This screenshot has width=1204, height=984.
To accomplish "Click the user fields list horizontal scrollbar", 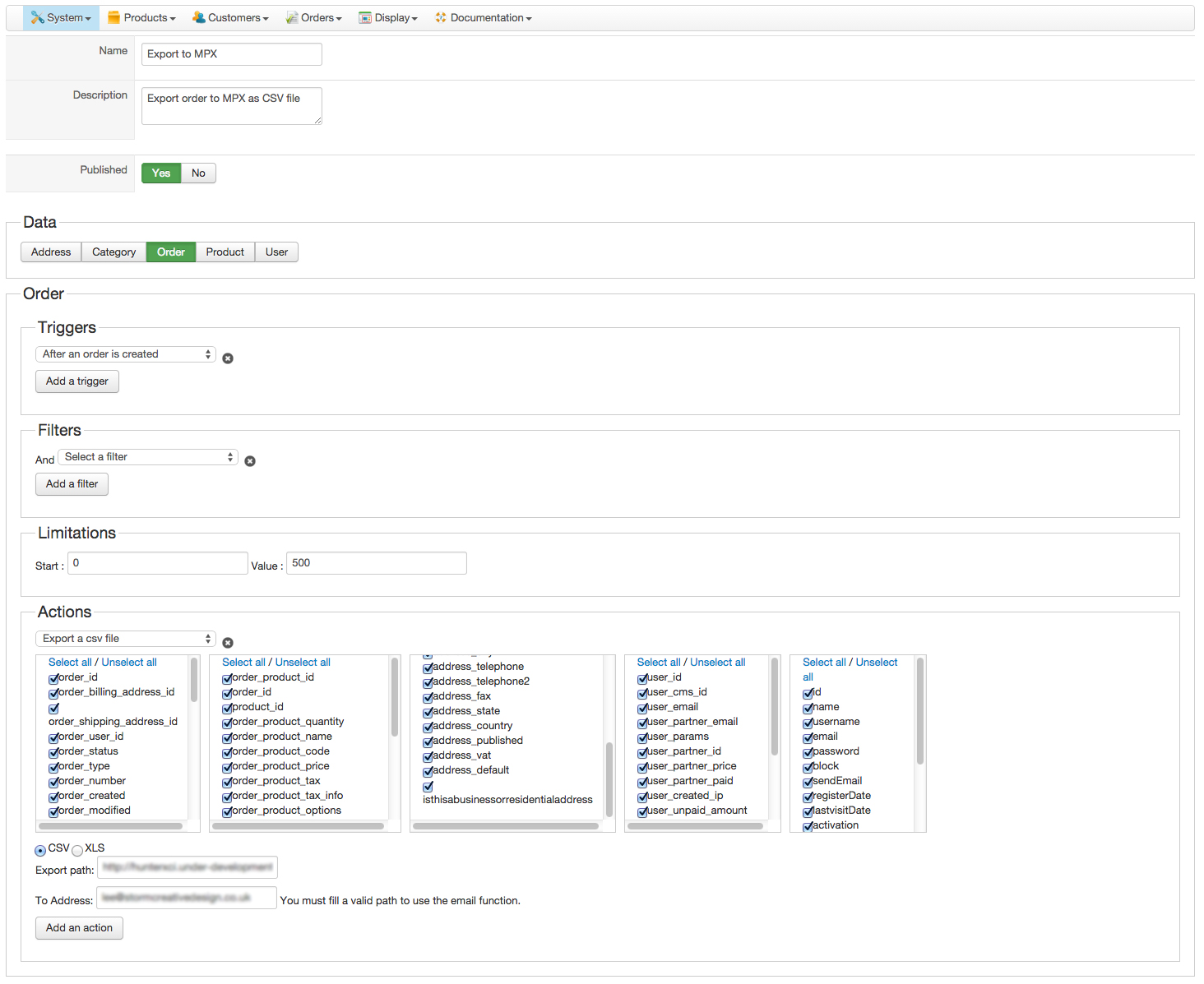I will (x=696, y=826).
